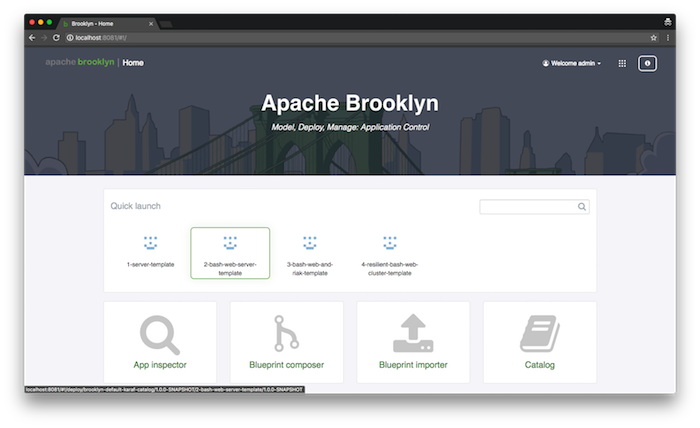
Task: Bookmark page with the star icon
Action: (x=653, y=37)
